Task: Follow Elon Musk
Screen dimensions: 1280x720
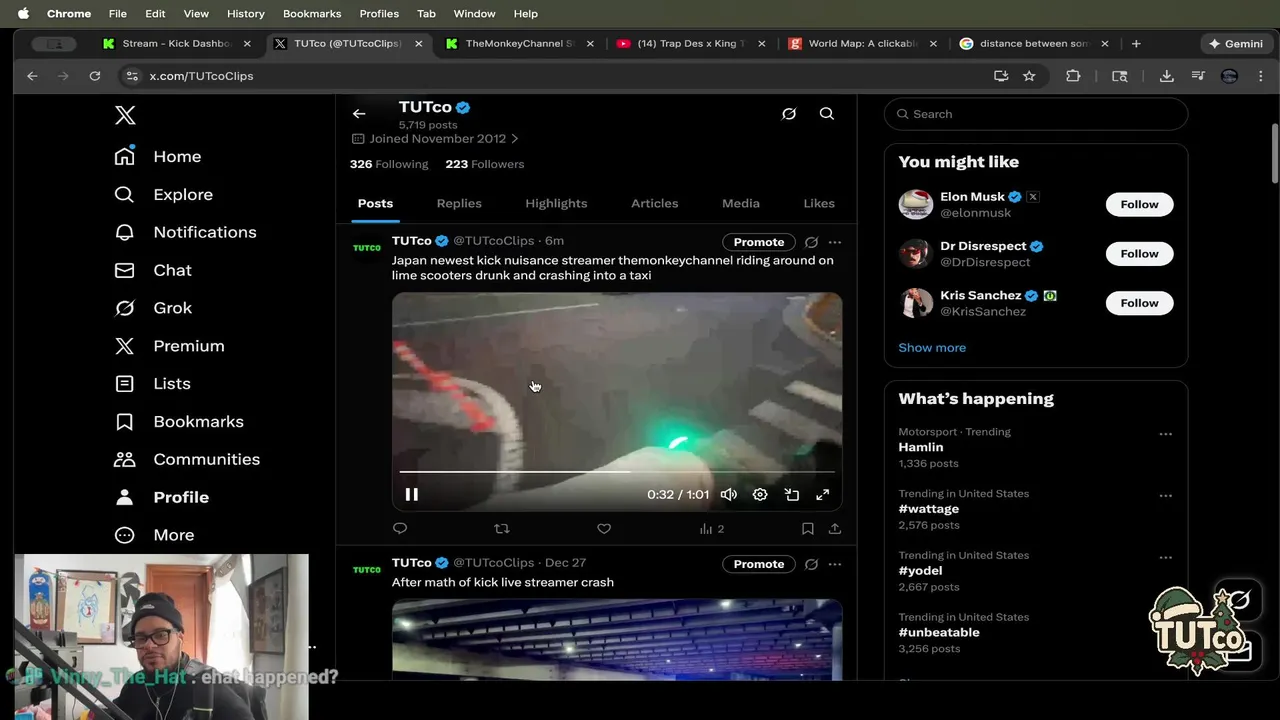Action: [1139, 204]
